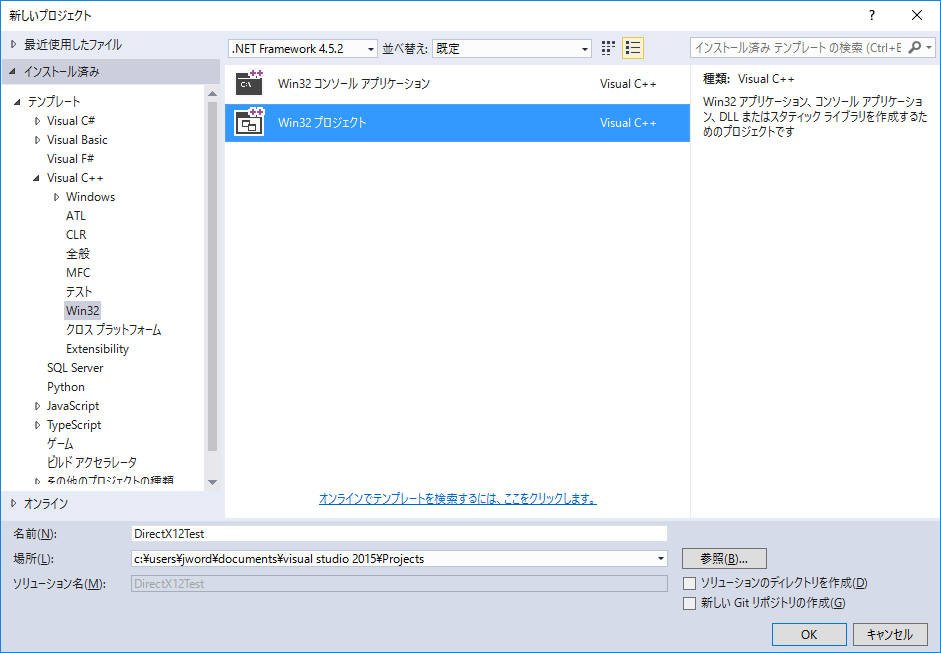Open the project location dropdown
The image size is (941, 653).
click(661, 559)
